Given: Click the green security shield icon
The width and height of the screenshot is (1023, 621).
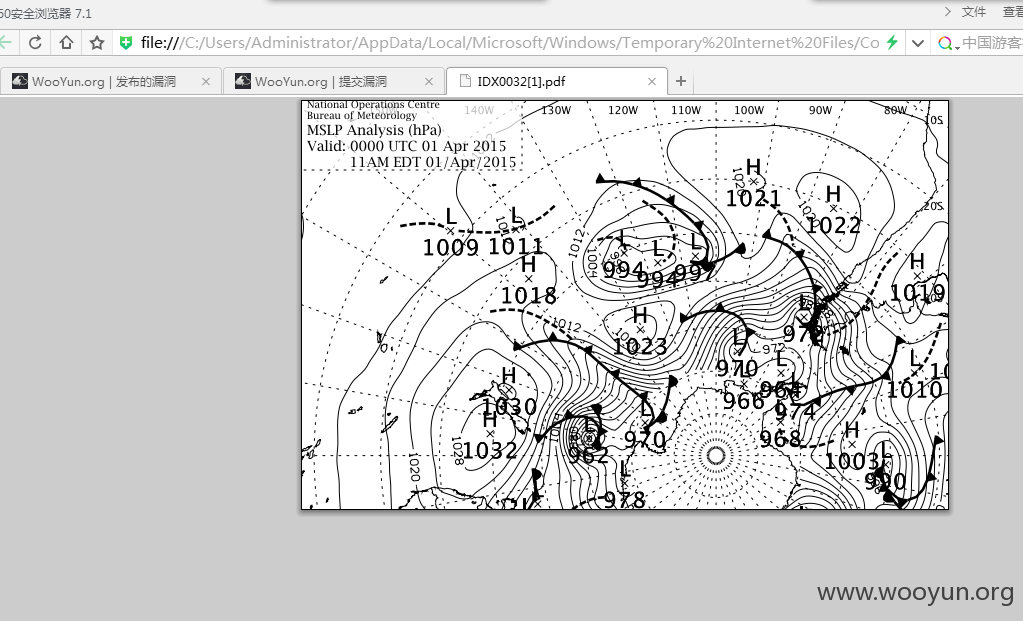Looking at the screenshot, I should coord(126,43).
